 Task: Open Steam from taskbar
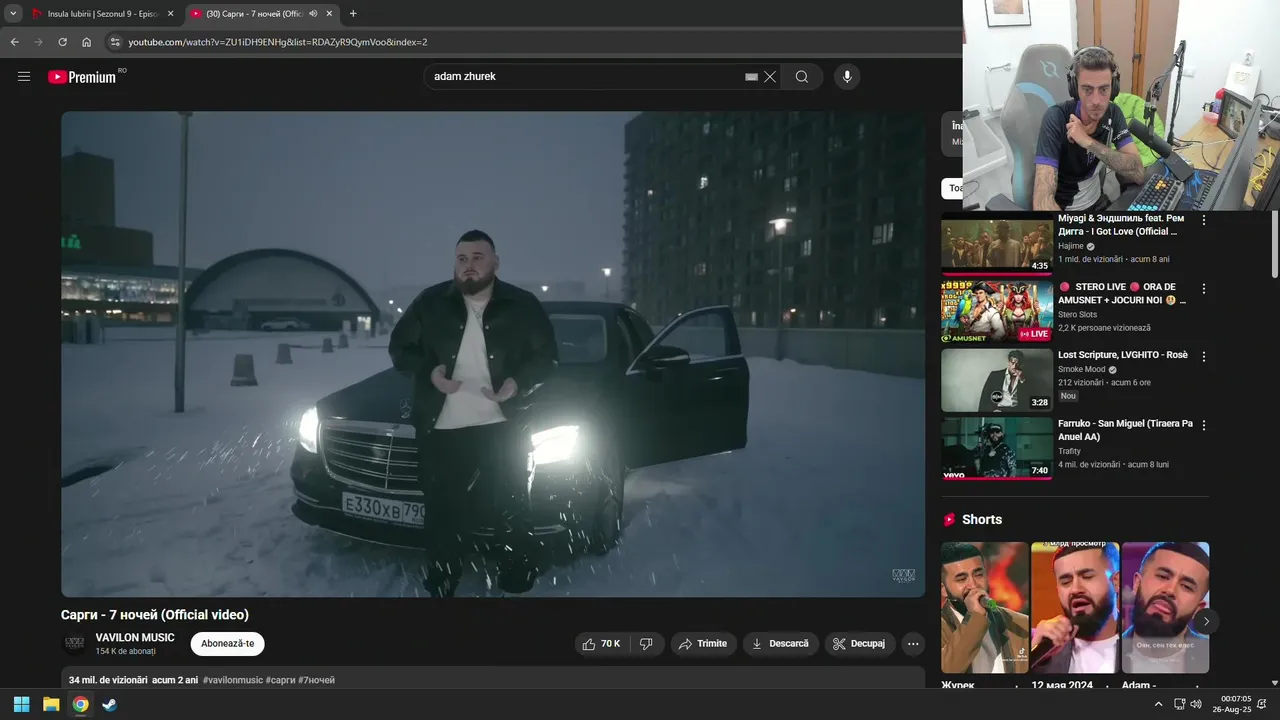click(x=109, y=704)
